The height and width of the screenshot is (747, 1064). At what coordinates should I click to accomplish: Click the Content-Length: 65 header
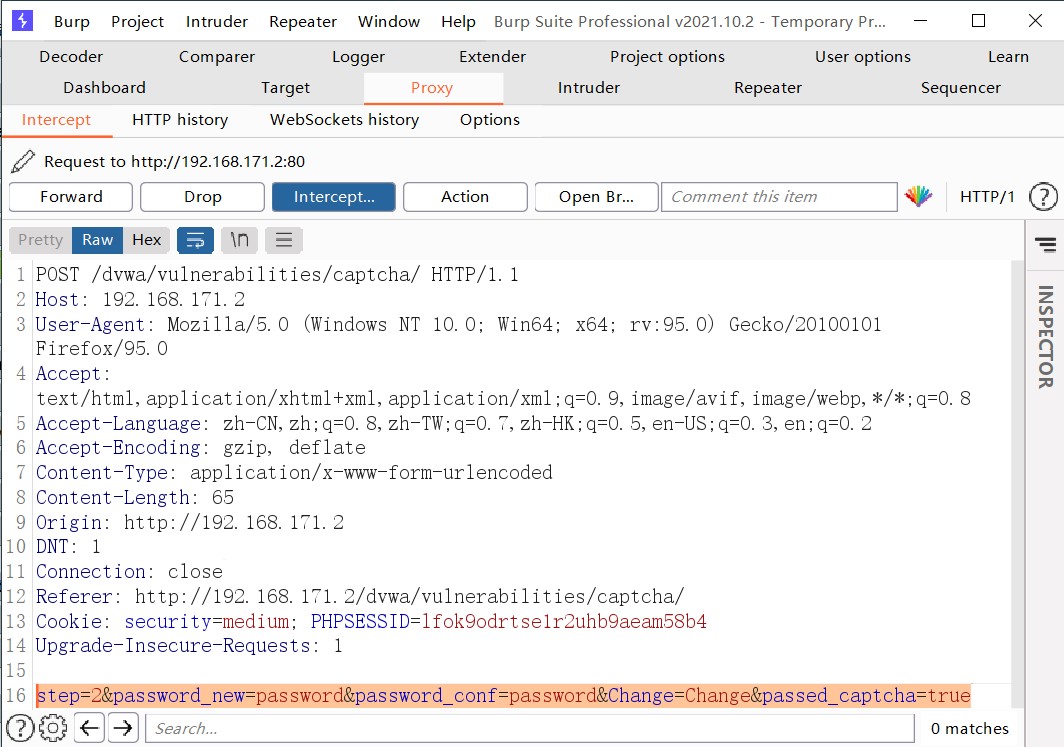pyautogui.click(x=134, y=497)
